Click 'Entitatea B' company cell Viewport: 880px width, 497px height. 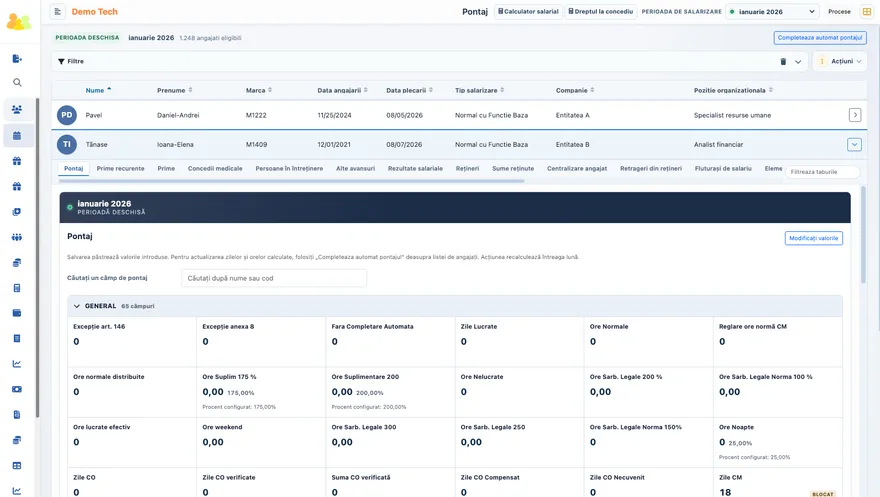(572, 144)
